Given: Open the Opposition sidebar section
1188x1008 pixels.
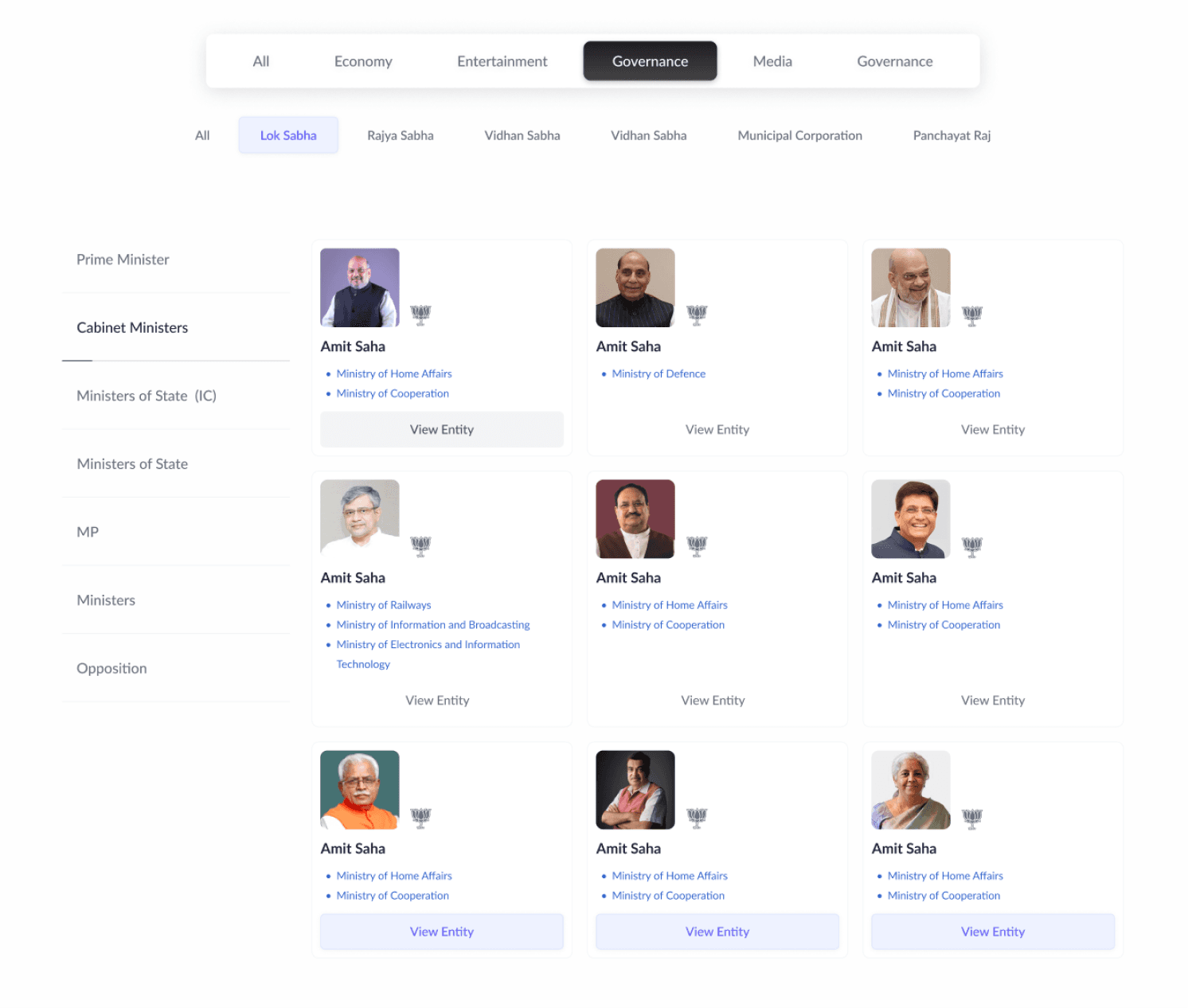Looking at the screenshot, I should pyautogui.click(x=111, y=668).
